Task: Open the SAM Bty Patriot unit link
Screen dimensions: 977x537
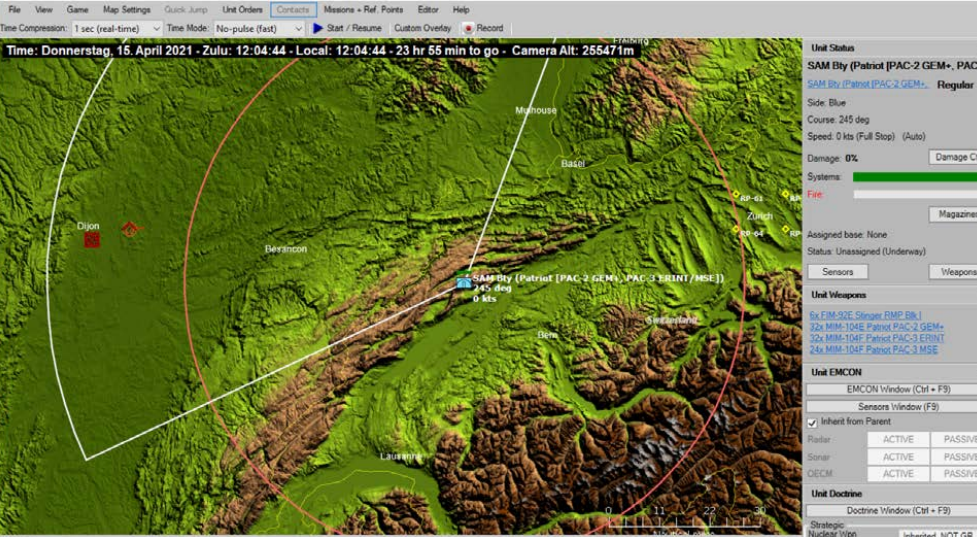Action: click(867, 84)
